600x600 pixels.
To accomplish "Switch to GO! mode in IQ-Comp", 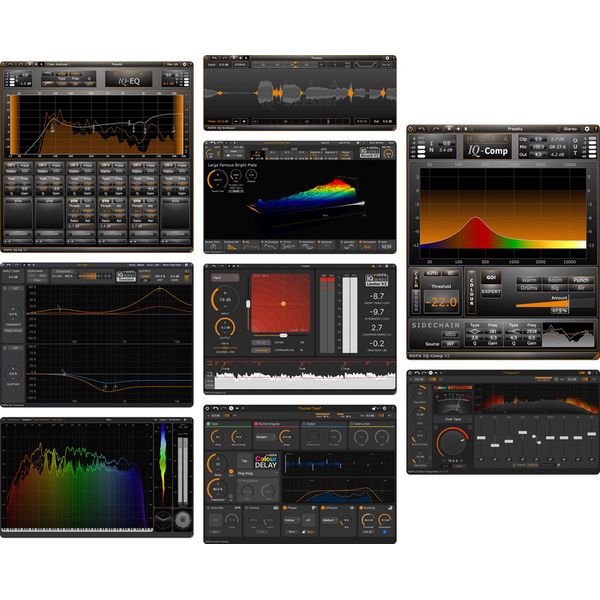I will 491,277.
